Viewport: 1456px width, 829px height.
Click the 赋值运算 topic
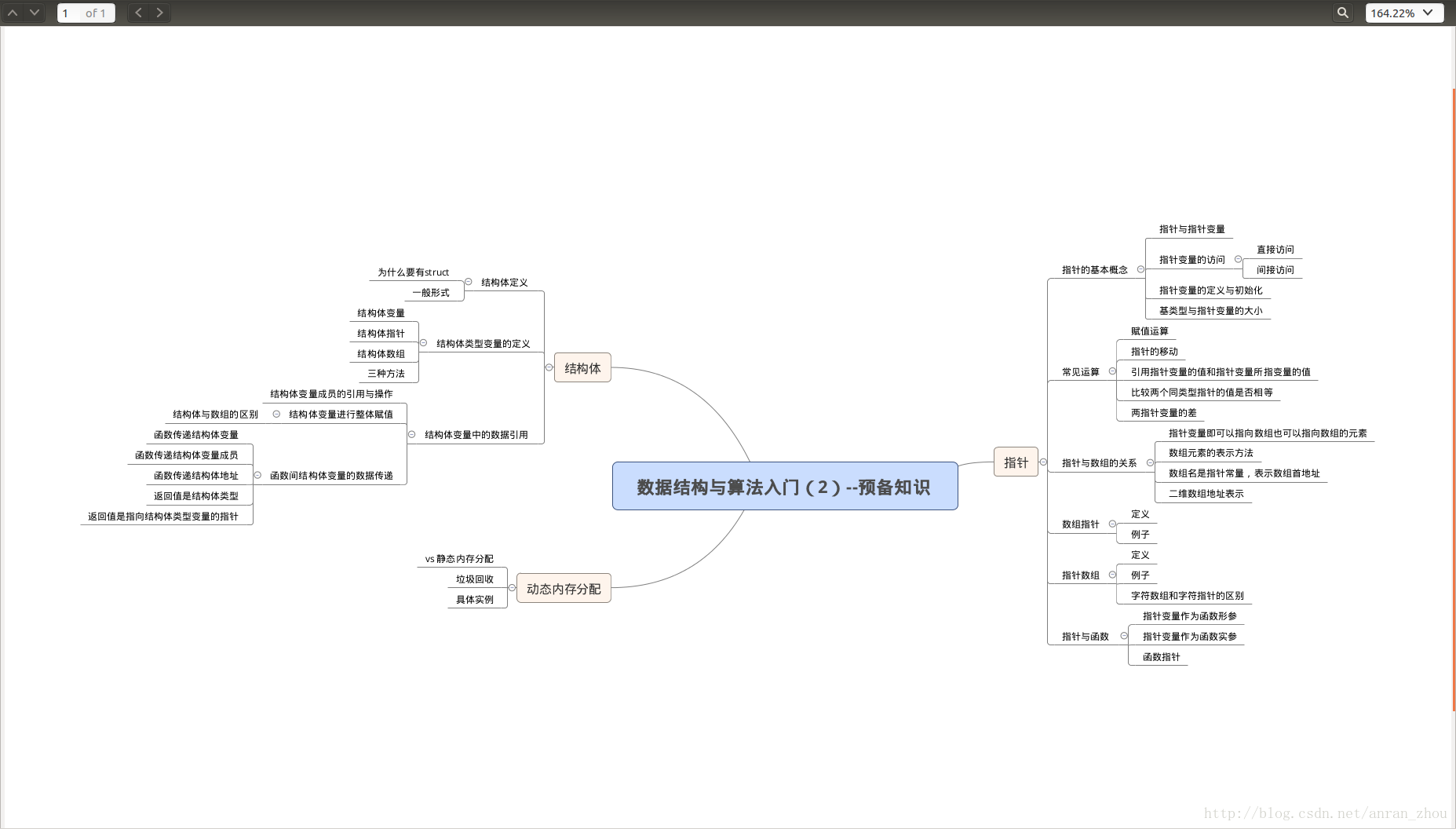tap(1150, 331)
